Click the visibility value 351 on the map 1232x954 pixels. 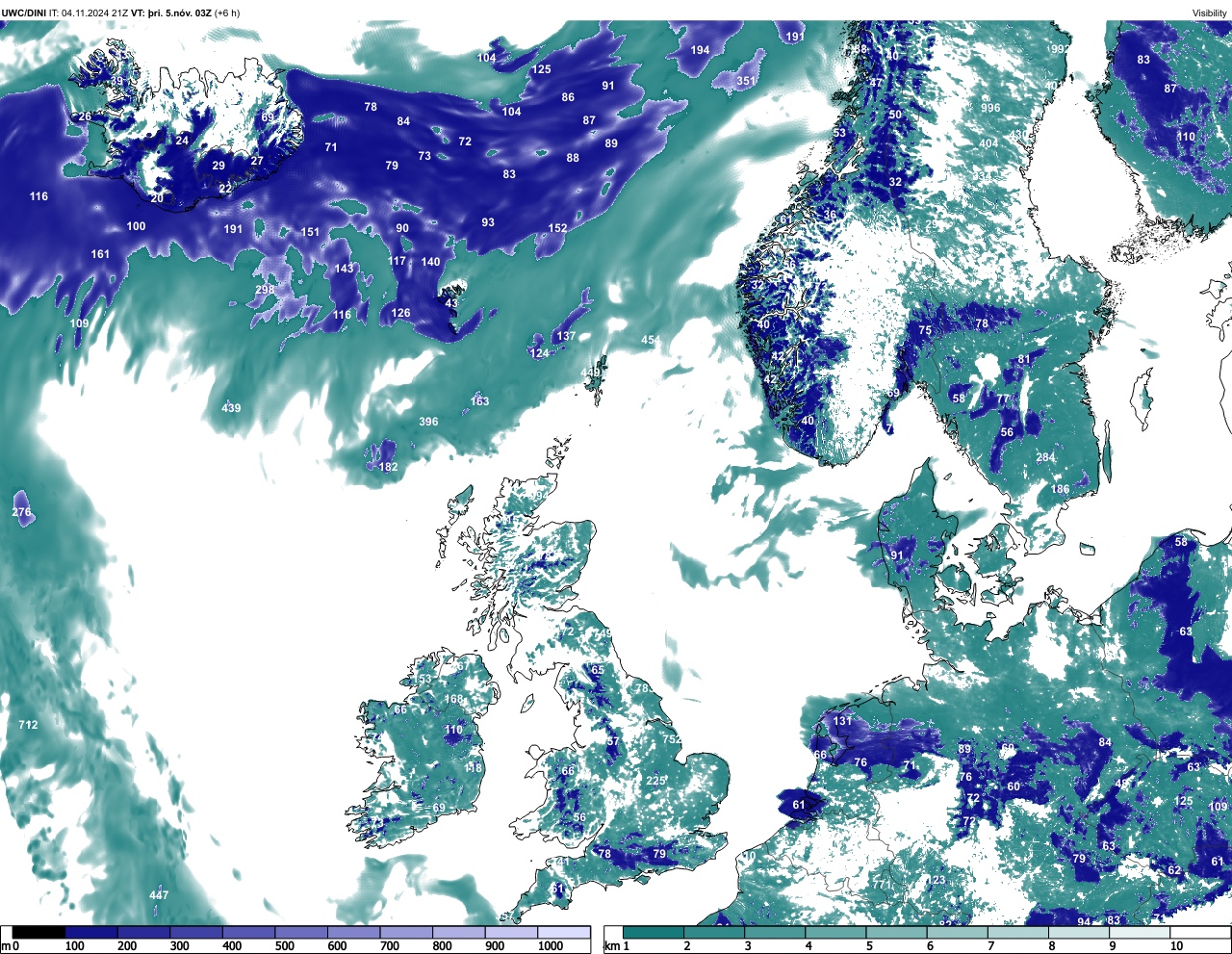[x=746, y=81]
